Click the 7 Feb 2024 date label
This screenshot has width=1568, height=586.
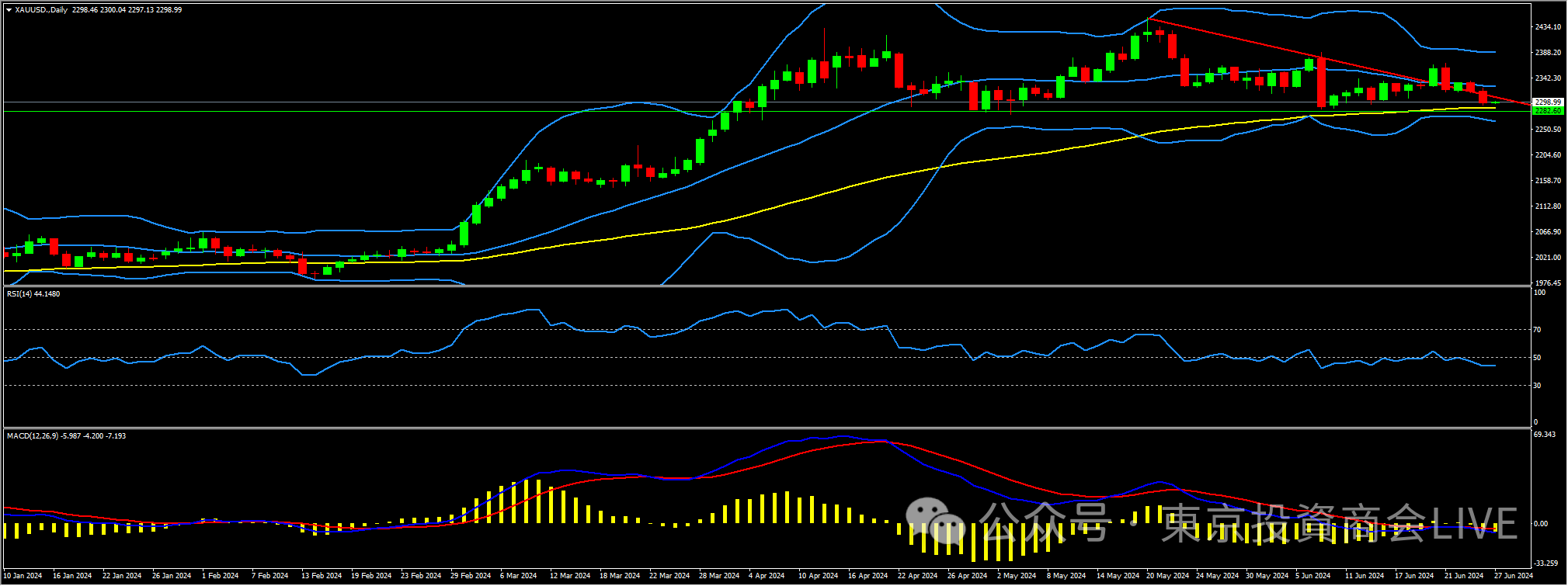[x=270, y=576]
